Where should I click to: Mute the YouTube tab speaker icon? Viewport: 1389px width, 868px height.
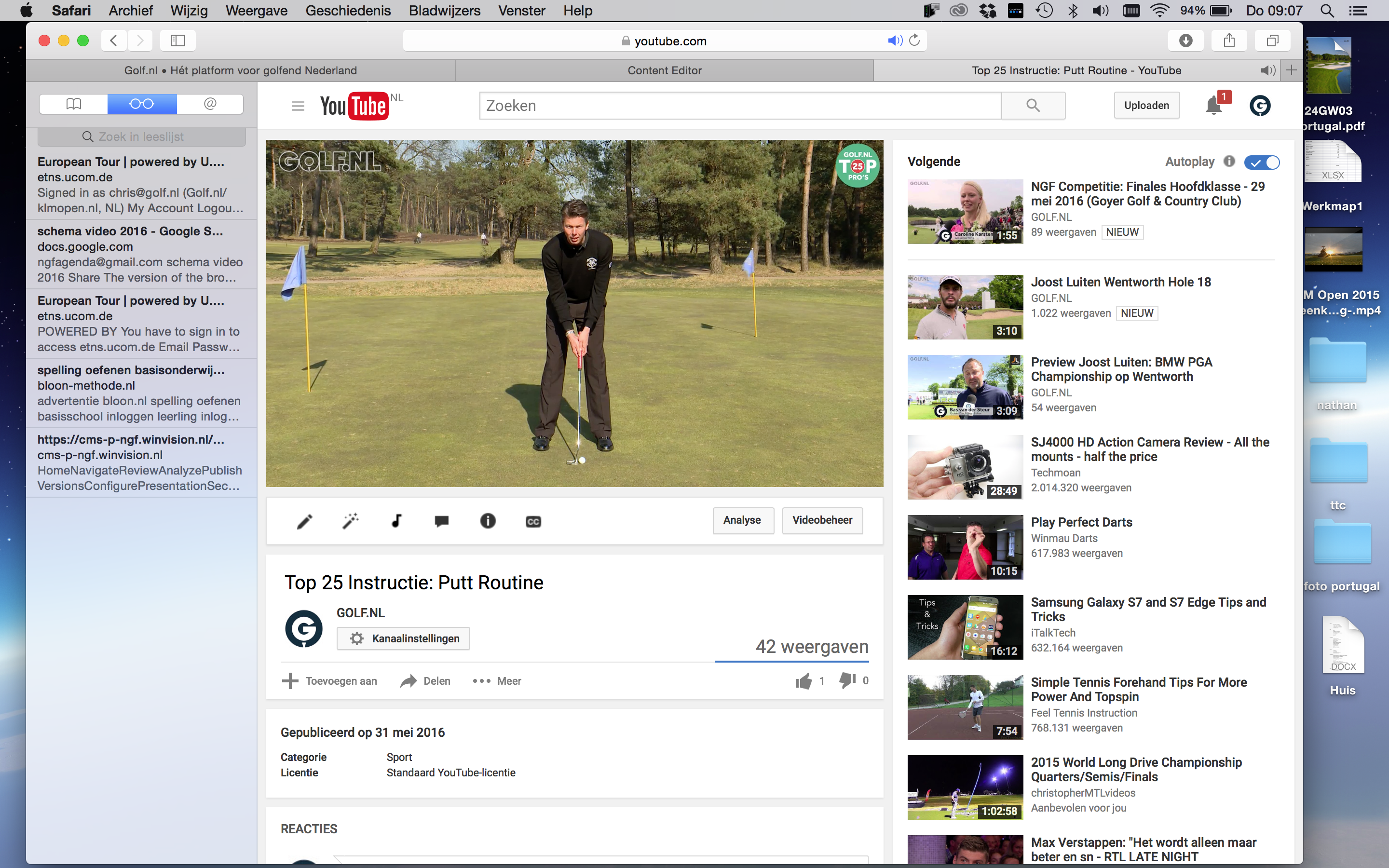click(1268, 70)
